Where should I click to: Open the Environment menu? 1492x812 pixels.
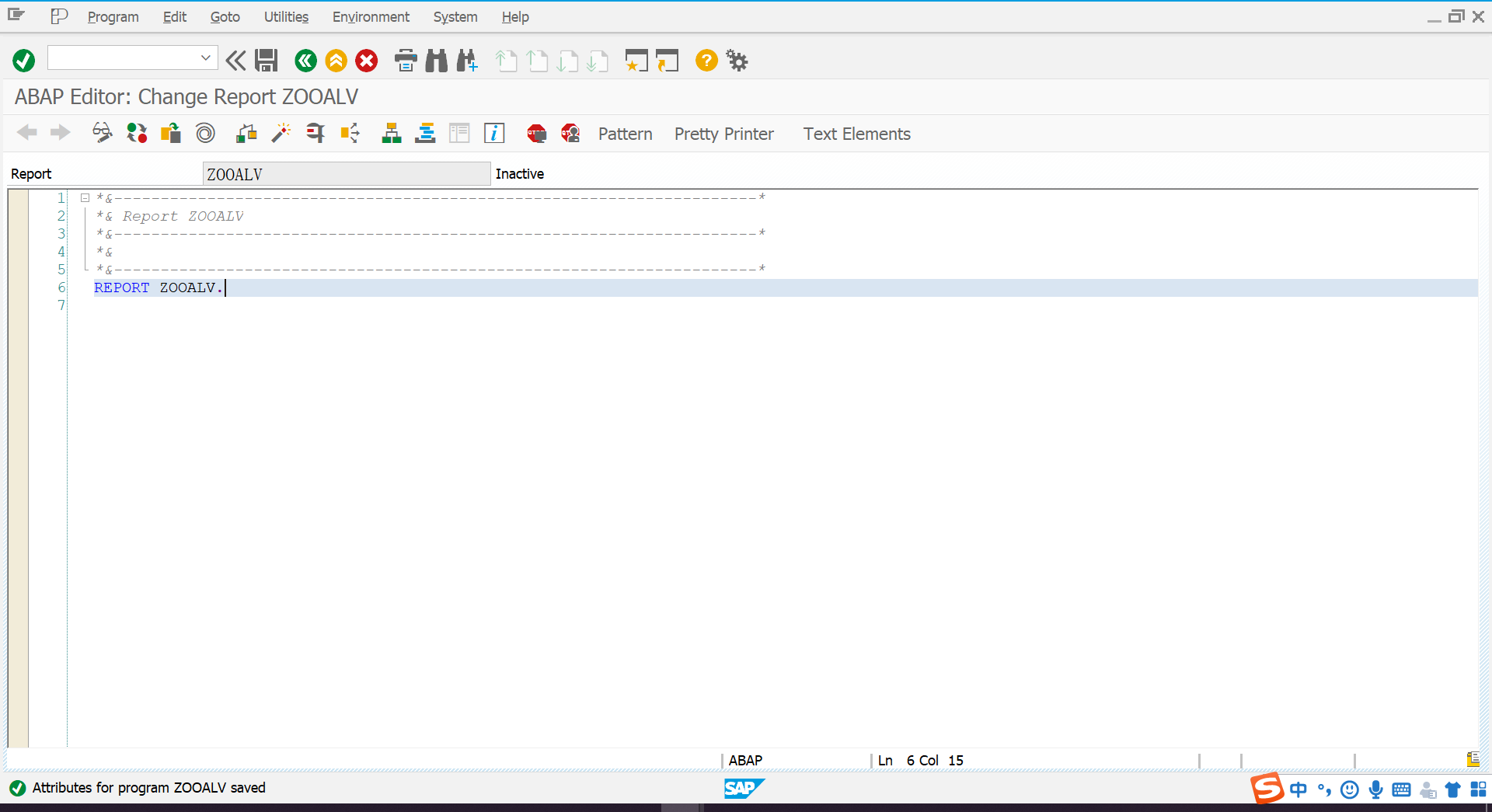coord(371,16)
